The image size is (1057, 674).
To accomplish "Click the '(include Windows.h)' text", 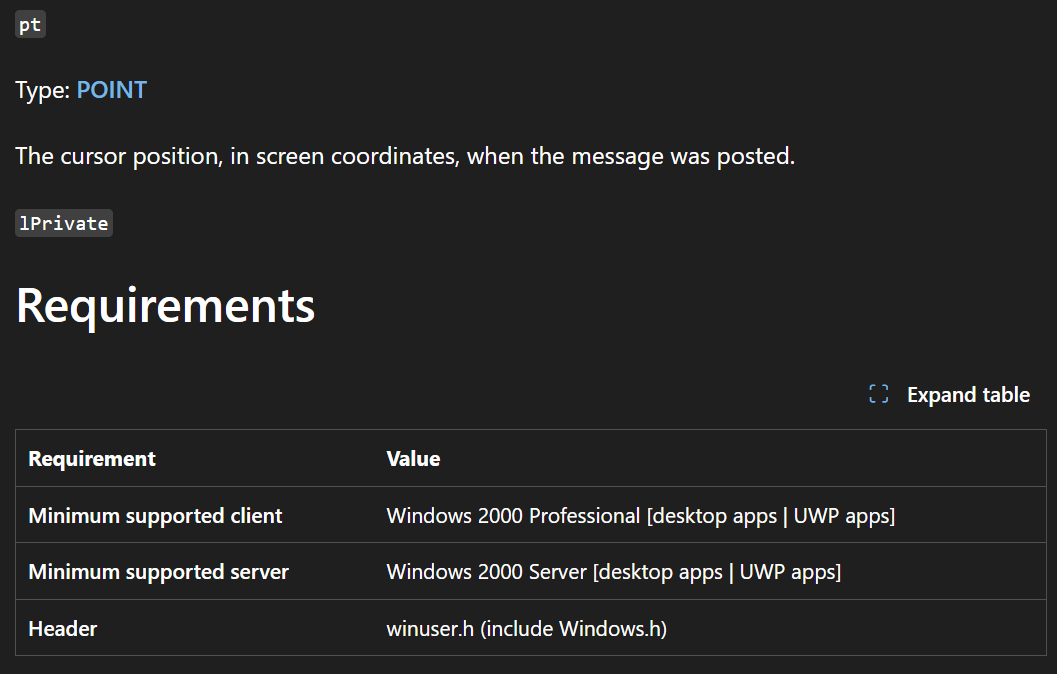I will (573, 628).
